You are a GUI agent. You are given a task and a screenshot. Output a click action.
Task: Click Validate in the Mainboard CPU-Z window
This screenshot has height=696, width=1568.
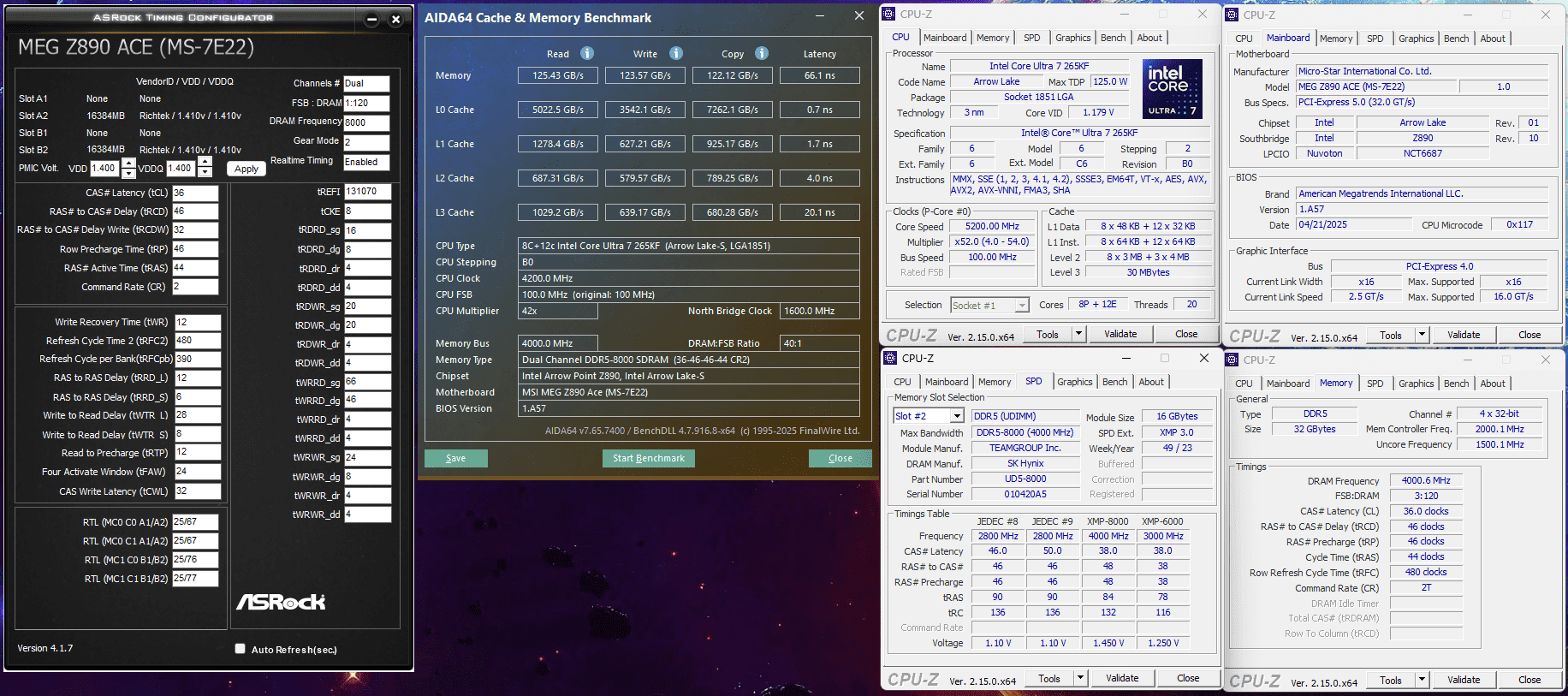click(x=1463, y=335)
